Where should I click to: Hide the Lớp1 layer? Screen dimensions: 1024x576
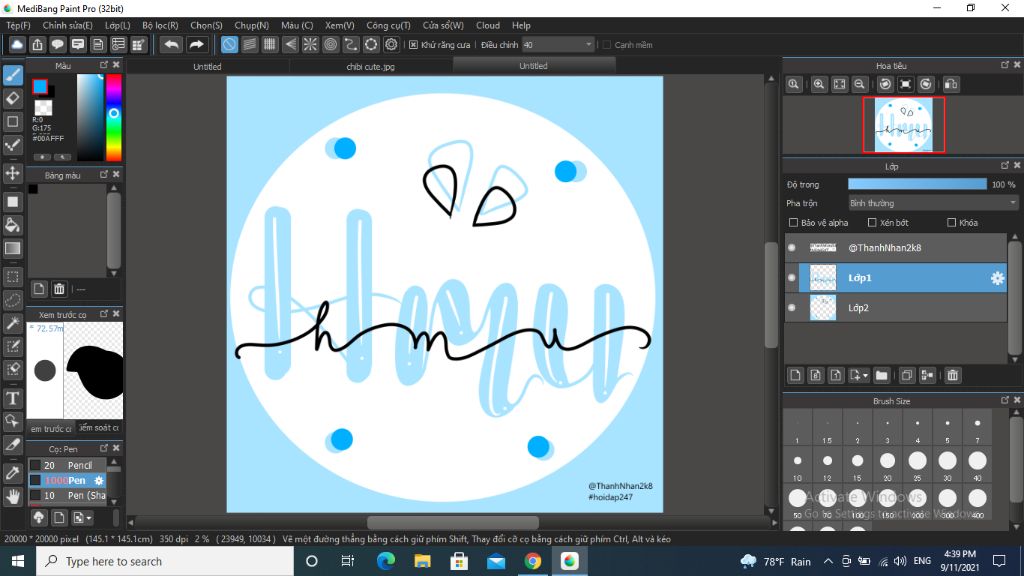click(792, 278)
